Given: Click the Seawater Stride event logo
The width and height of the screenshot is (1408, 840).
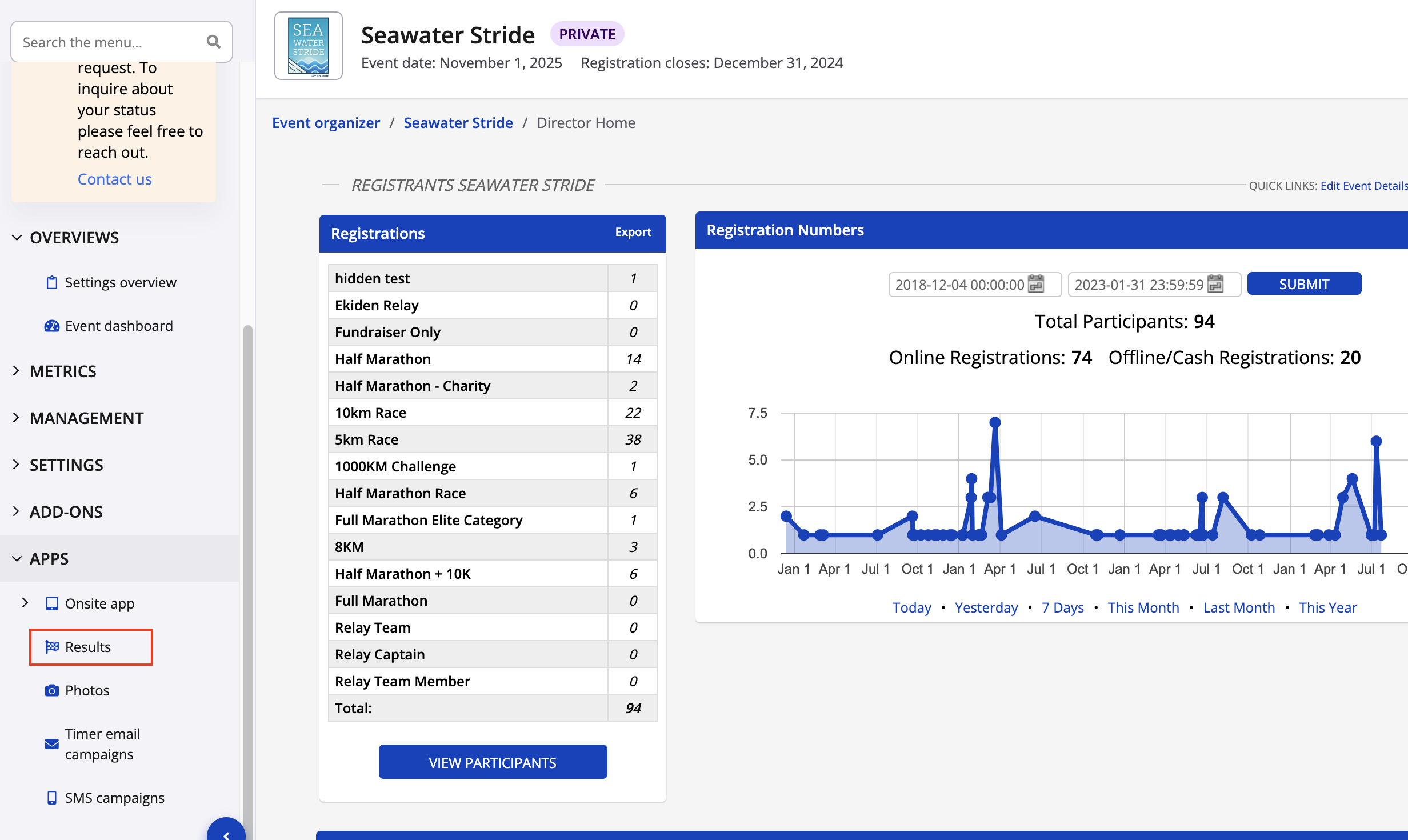Looking at the screenshot, I should tap(309, 46).
